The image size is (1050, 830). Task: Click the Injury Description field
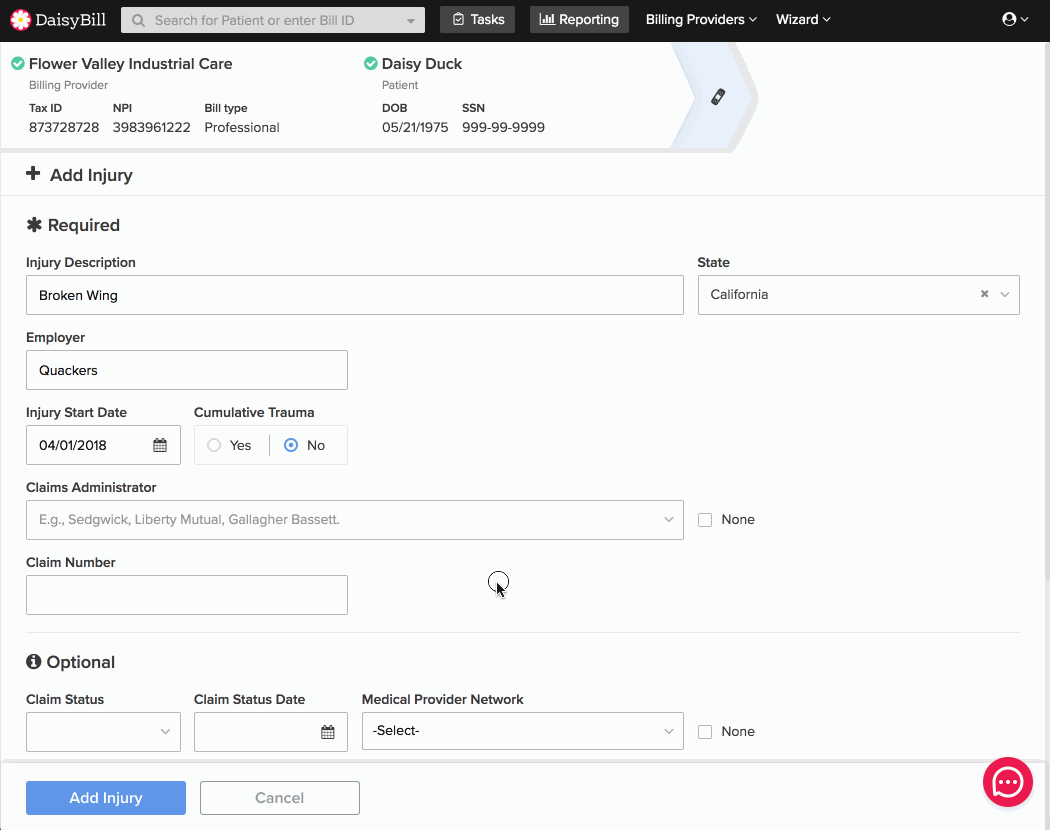click(355, 295)
